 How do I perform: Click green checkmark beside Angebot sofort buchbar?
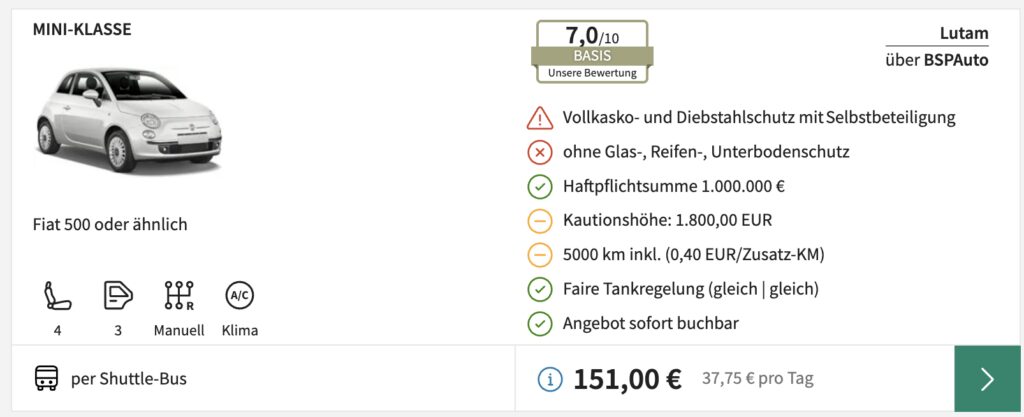tap(540, 324)
